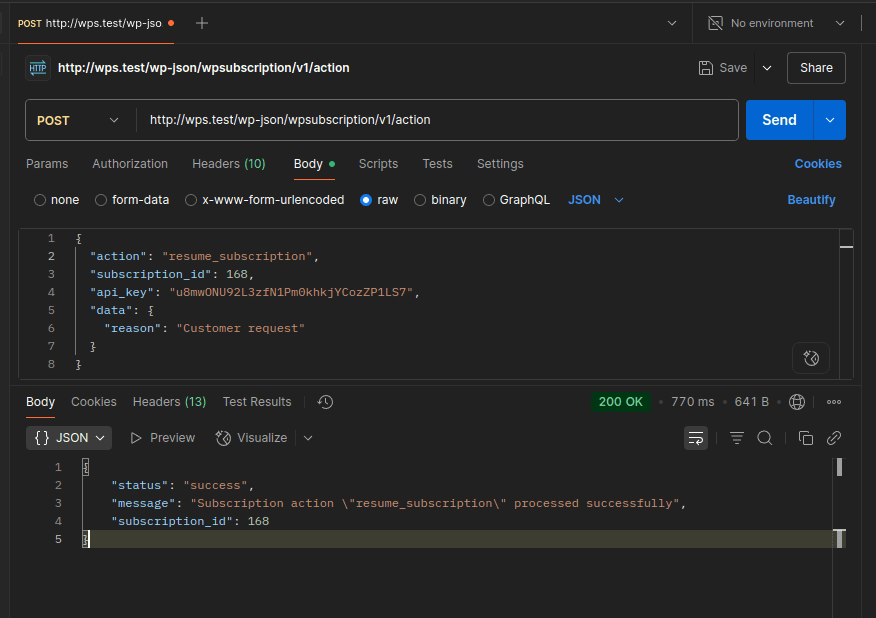Screen dimensions: 876x618
Task: Click the AI assistant icon in request editor
Action: coord(811,358)
